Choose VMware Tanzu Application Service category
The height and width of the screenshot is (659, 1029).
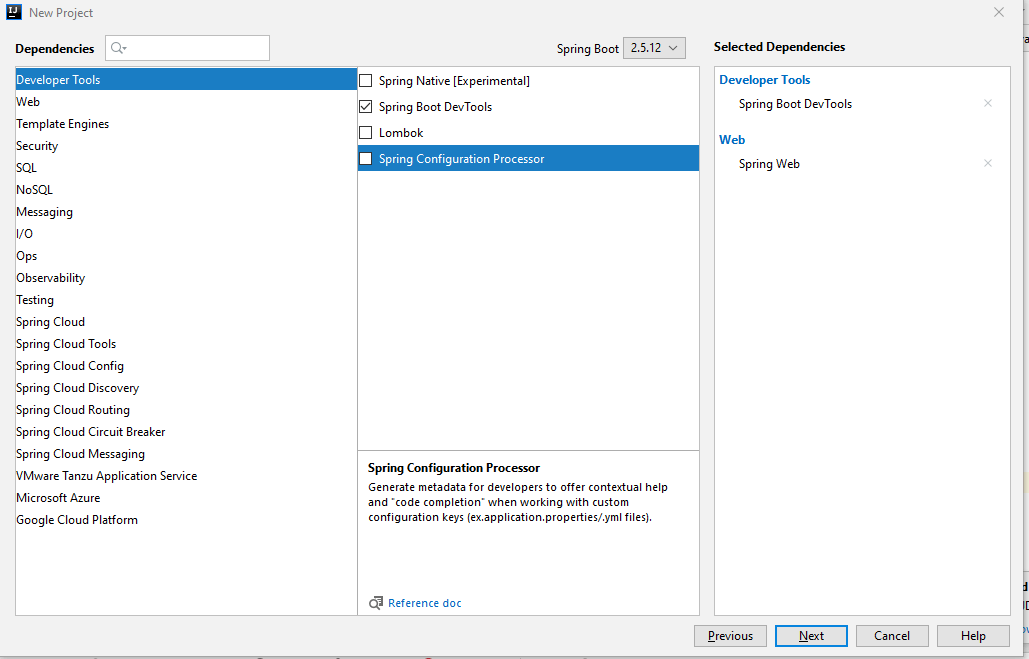(x=186, y=475)
